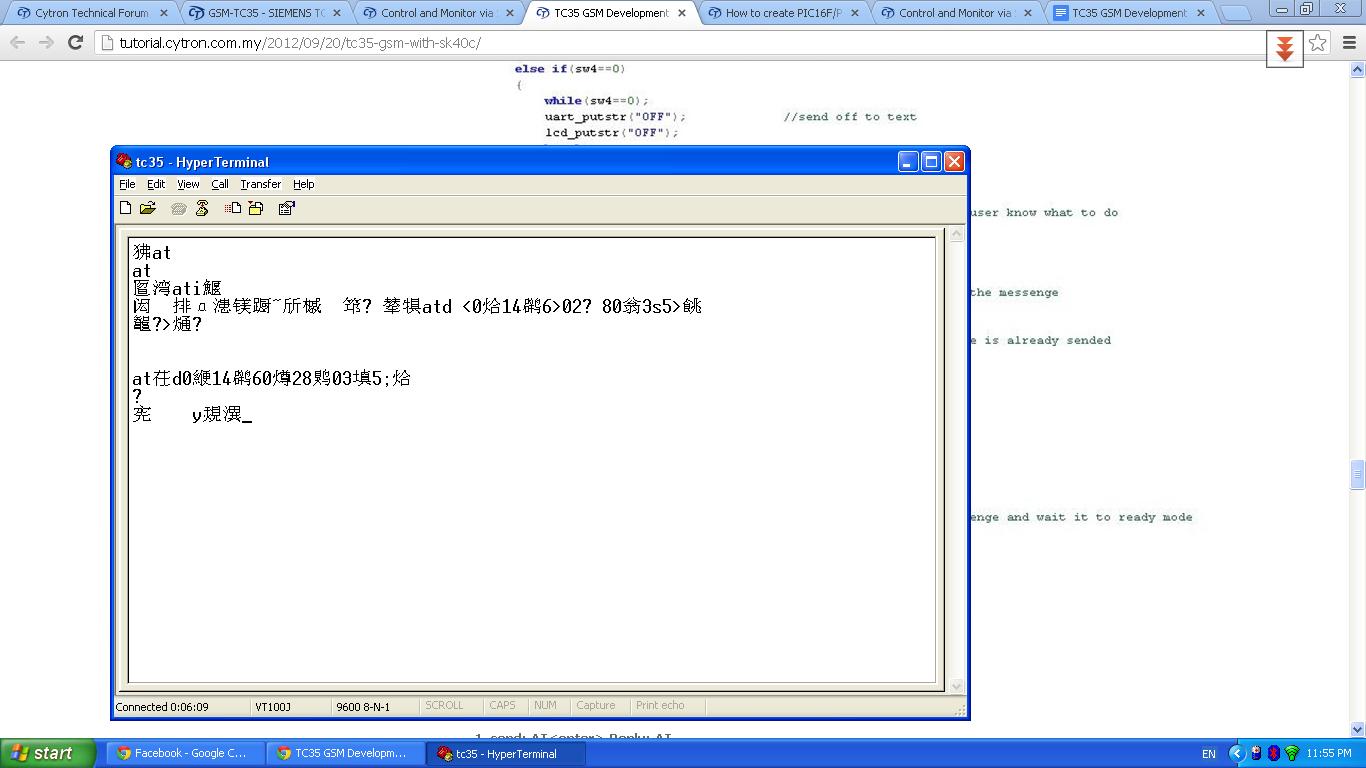Switch to Facebook - Google Chrome taskbar item
The image size is (1366, 768).
186,753
